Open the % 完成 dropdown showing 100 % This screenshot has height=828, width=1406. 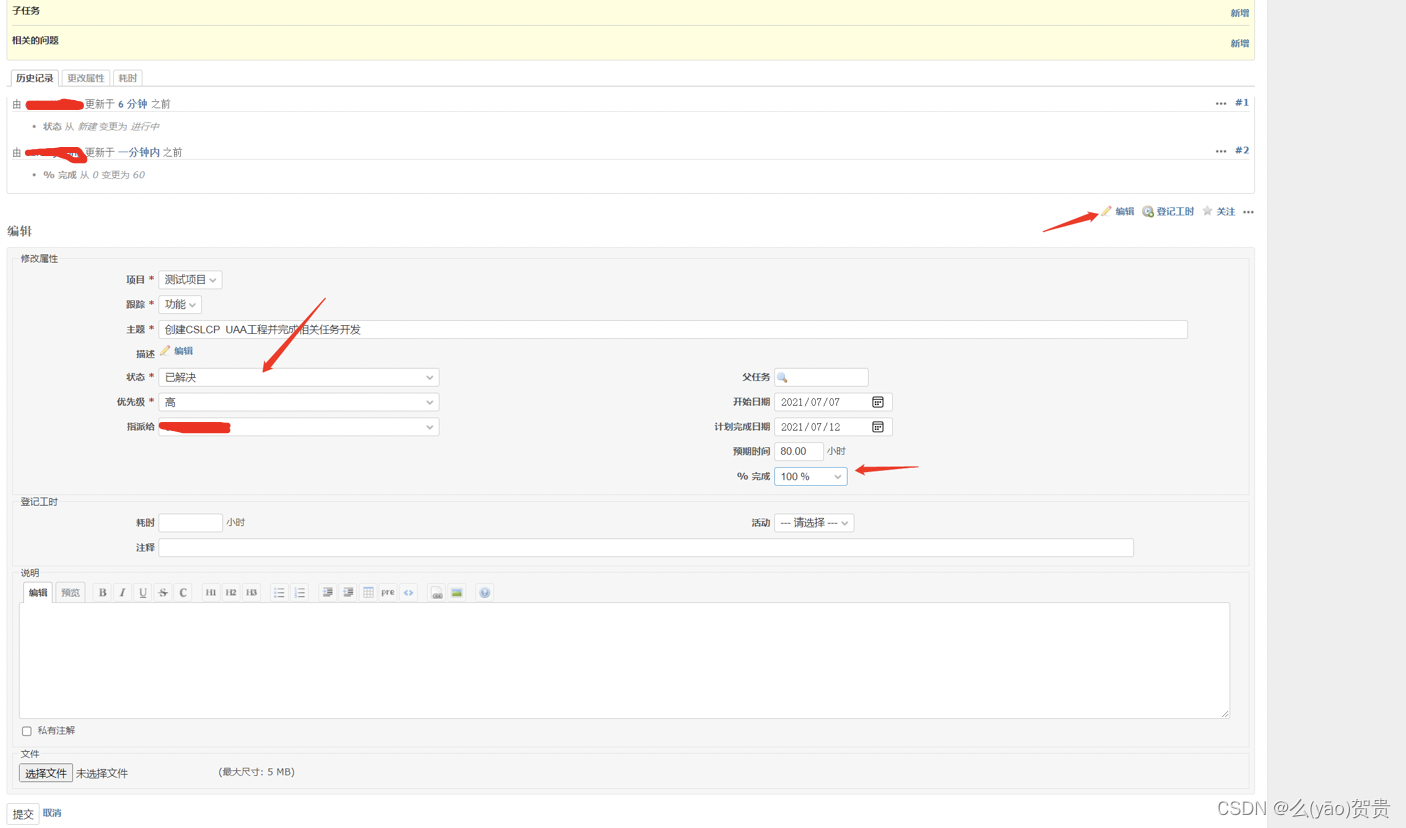(811, 477)
